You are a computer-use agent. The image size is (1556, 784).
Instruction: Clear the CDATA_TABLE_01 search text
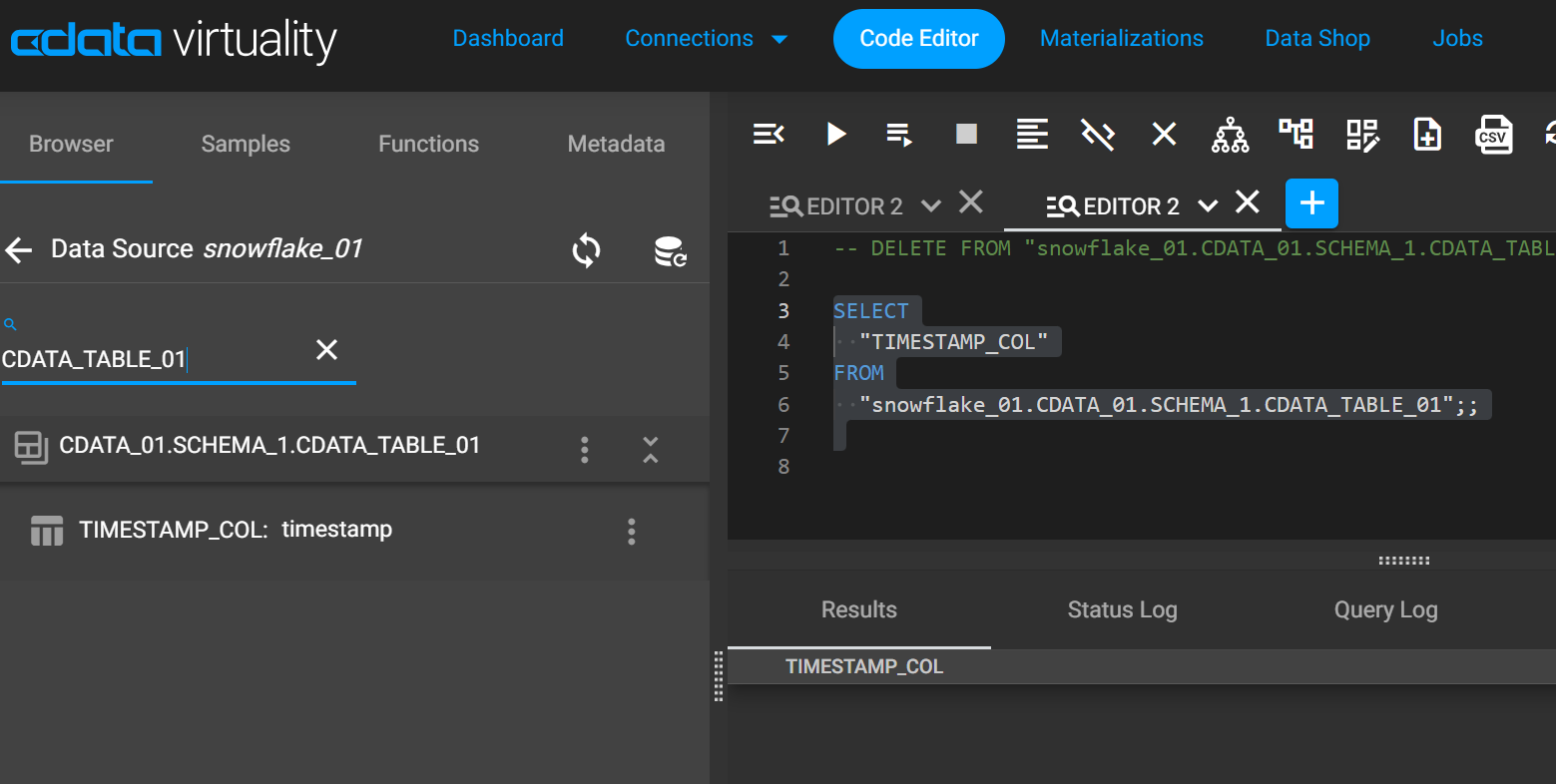point(326,350)
